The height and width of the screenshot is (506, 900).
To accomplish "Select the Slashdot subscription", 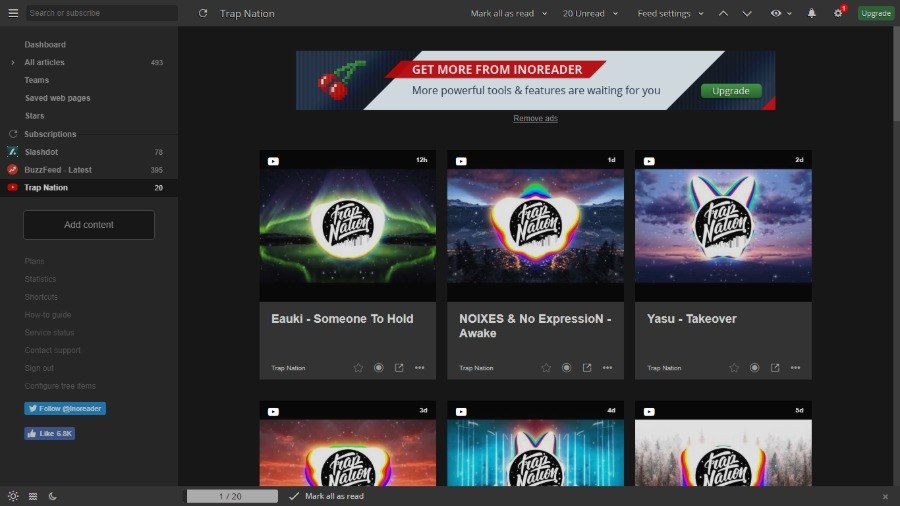I will pyautogui.click(x=40, y=152).
